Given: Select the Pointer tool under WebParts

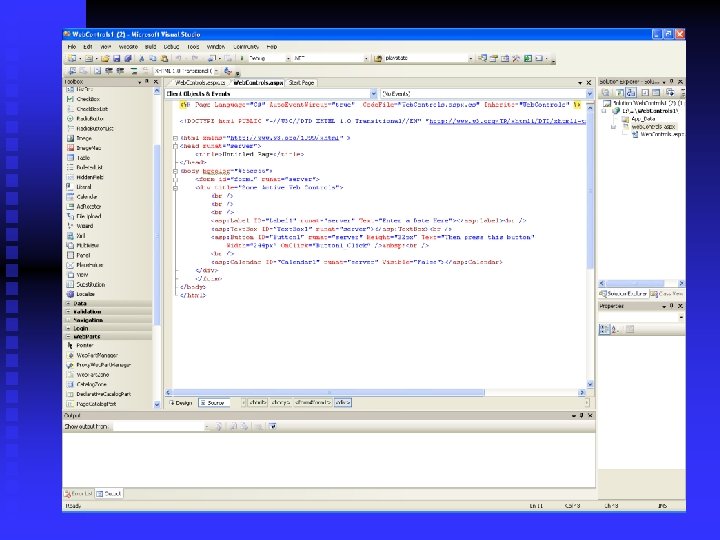Looking at the screenshot, I should [80, 345].
